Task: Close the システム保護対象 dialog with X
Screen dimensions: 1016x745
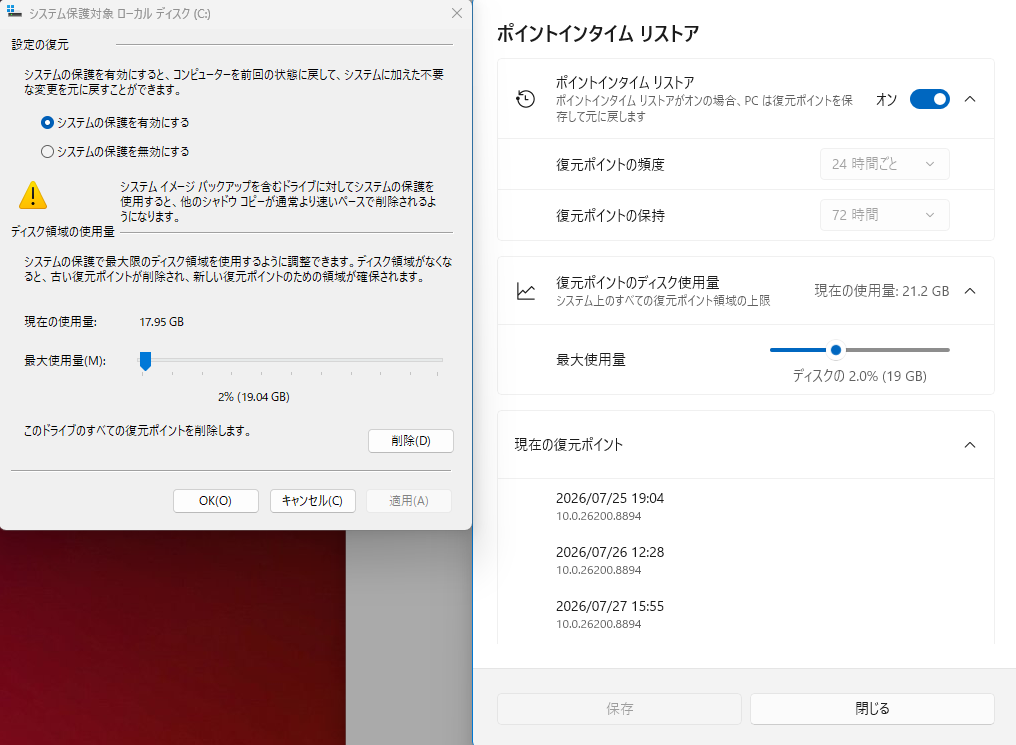Action: click(x=457, y=13)
